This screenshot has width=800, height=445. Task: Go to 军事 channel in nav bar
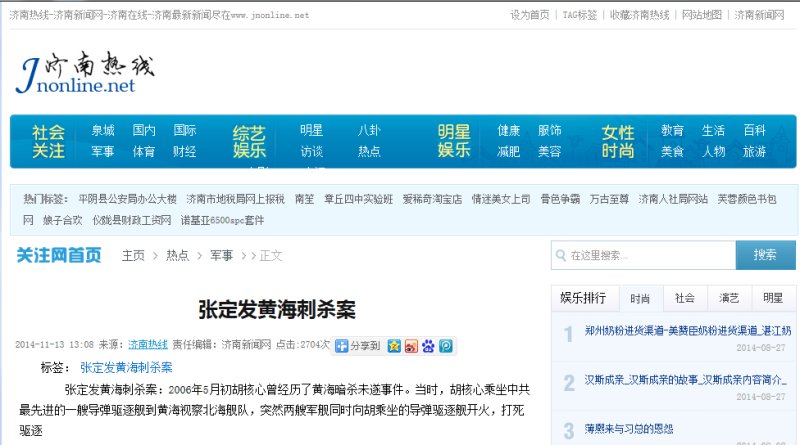(103, 152)
